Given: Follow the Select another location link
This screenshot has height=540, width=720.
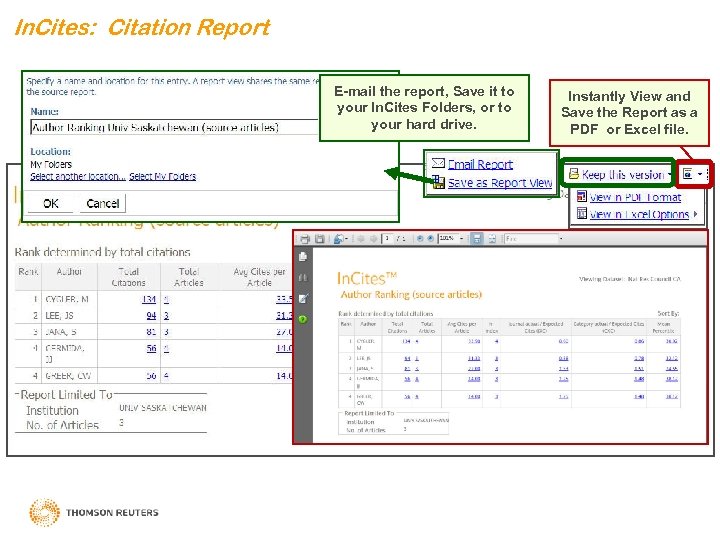Looking at the screenshot, I should 78,176.
